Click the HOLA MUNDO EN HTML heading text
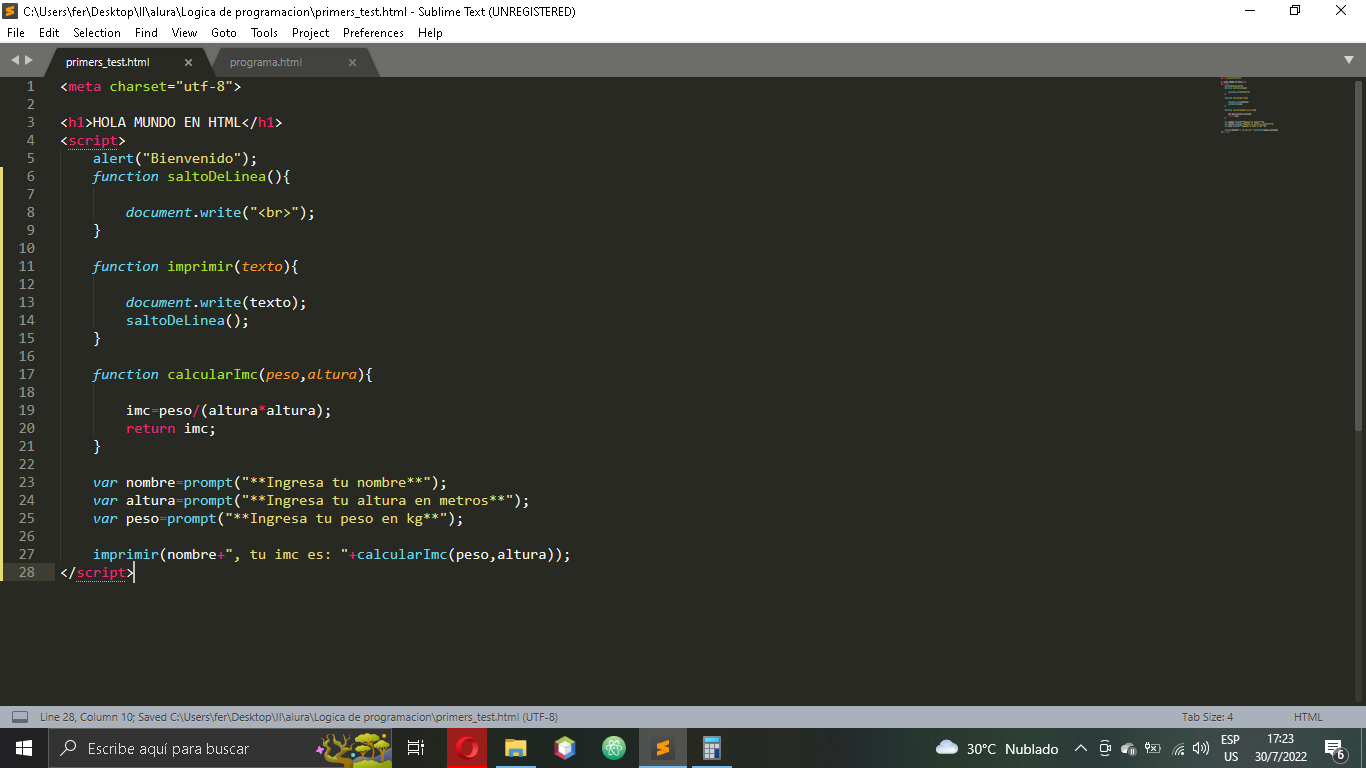The image size is (1366, 768). [167, 122]
